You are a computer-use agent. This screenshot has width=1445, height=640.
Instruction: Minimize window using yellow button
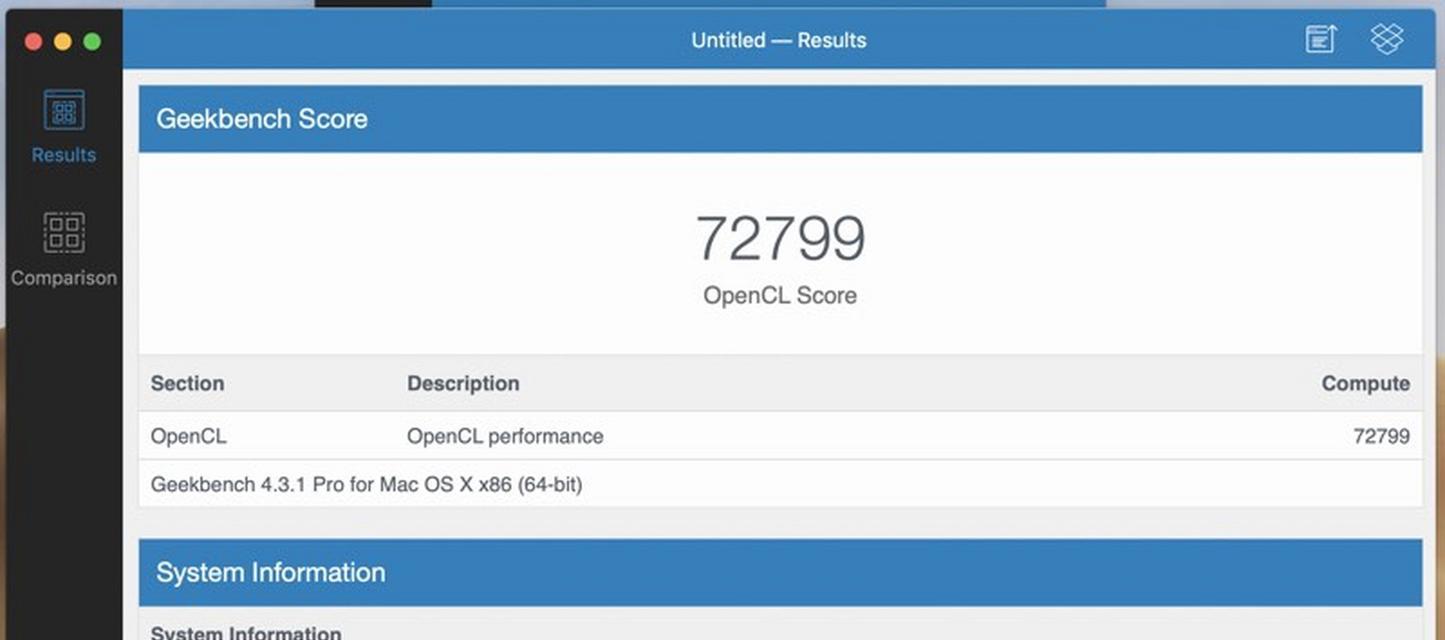62,41
